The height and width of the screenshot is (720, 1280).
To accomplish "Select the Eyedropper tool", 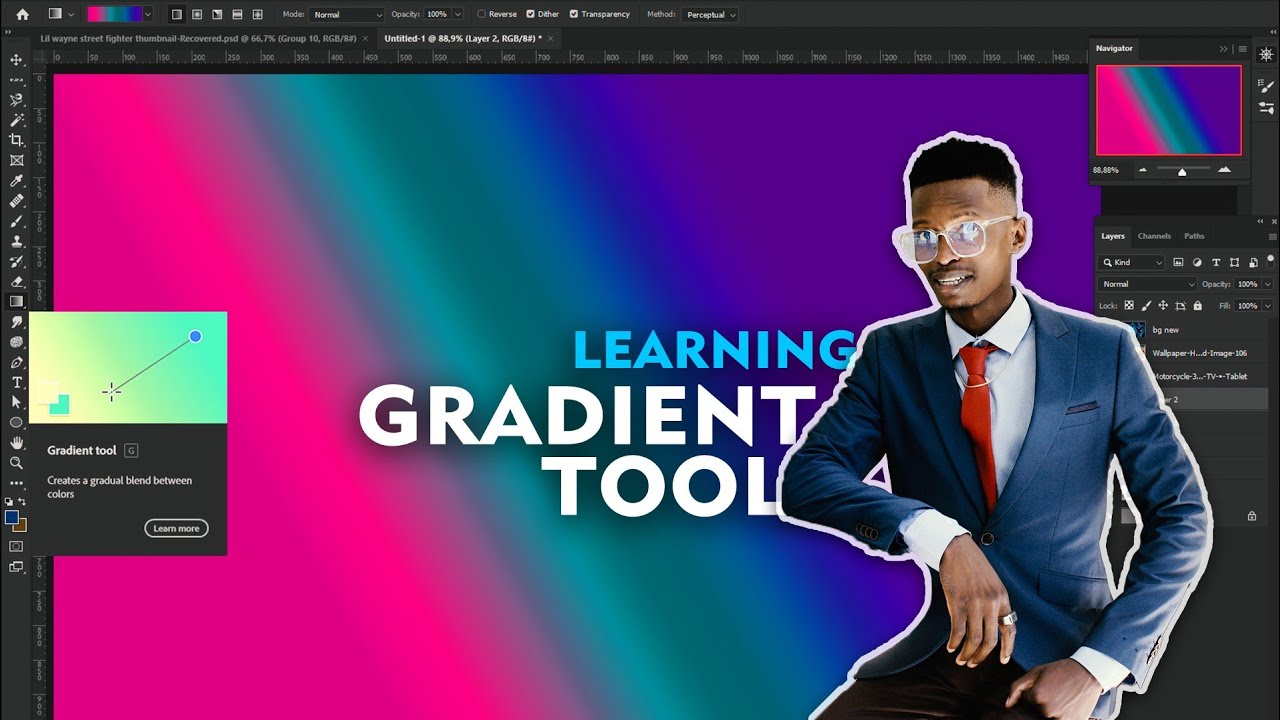I will [16, 181].
